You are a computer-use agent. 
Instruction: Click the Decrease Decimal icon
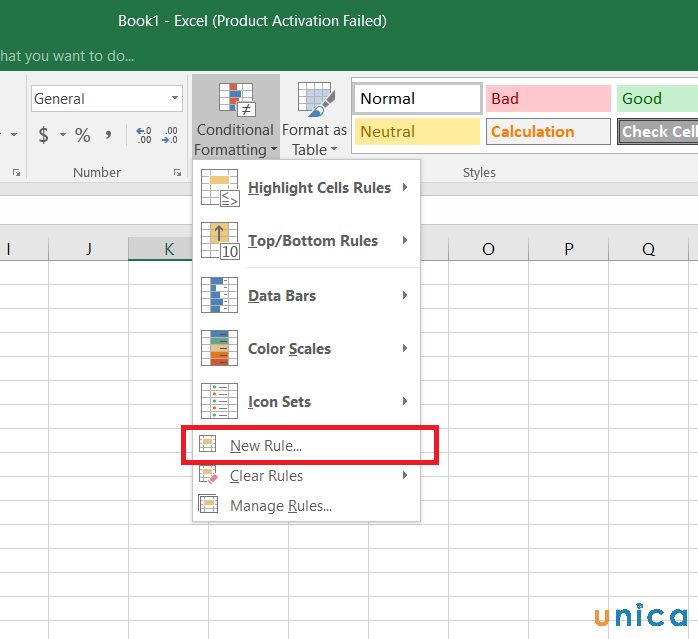(170, 135)
